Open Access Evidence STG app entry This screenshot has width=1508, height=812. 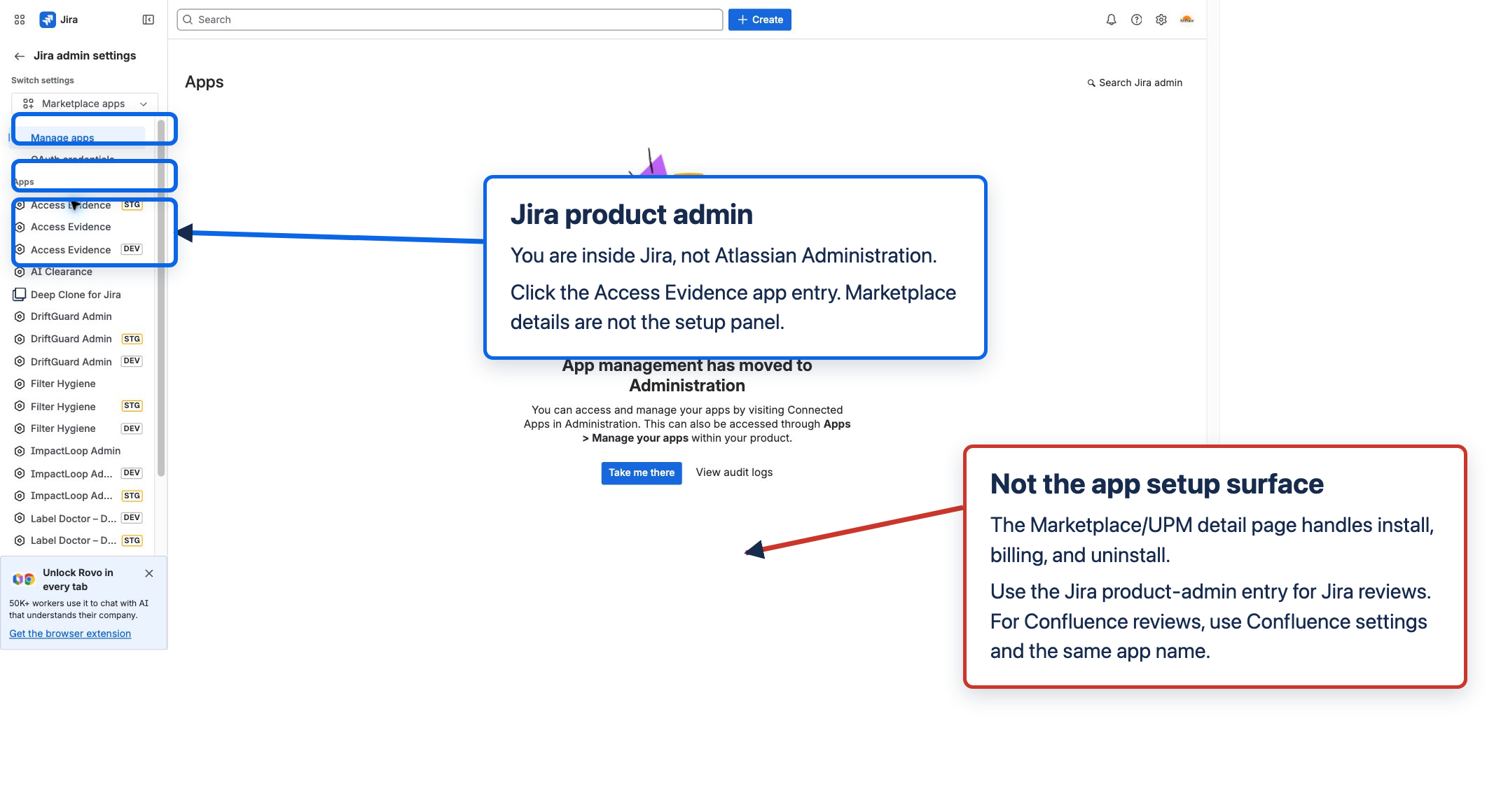(78, 205)
